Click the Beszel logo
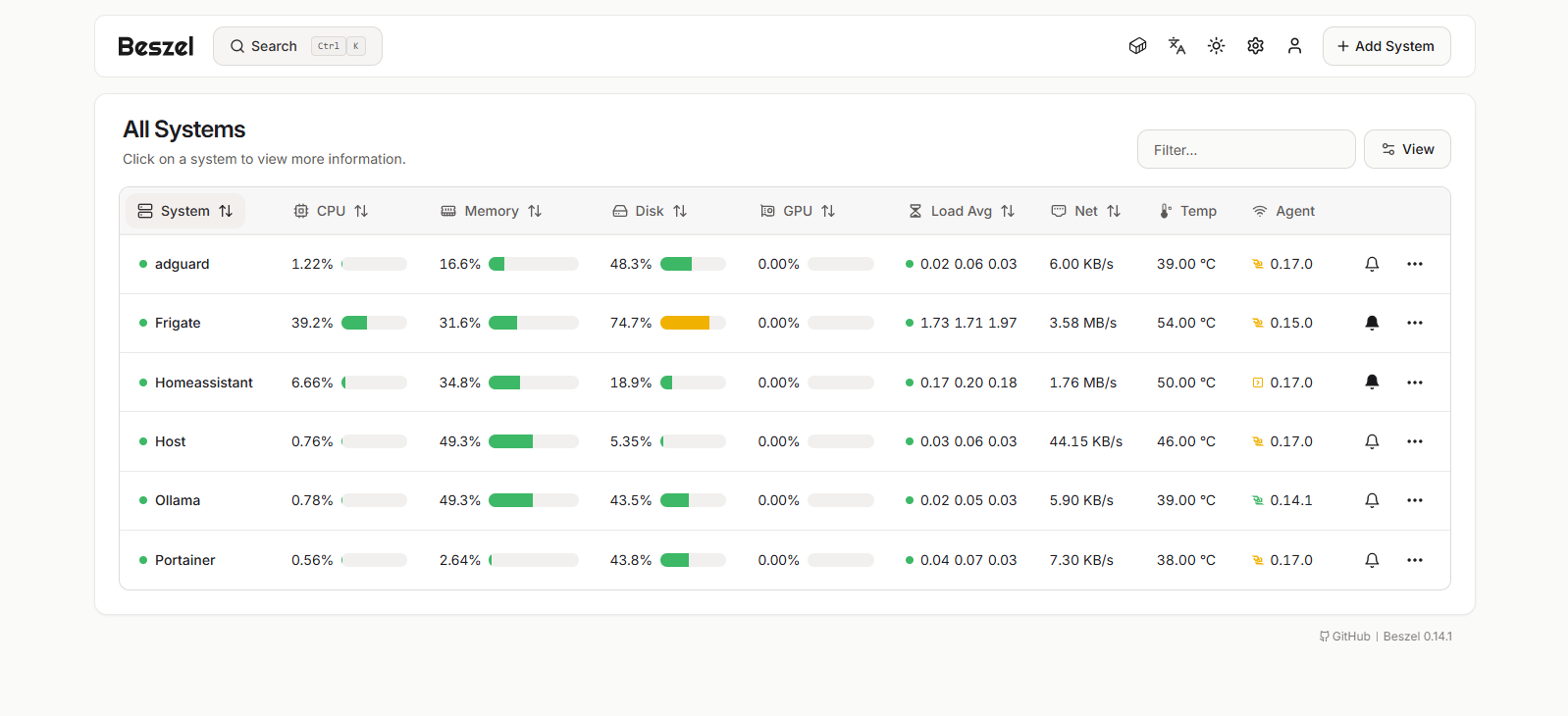Screen dimensions: 1568x716 [x=156, y=46]
